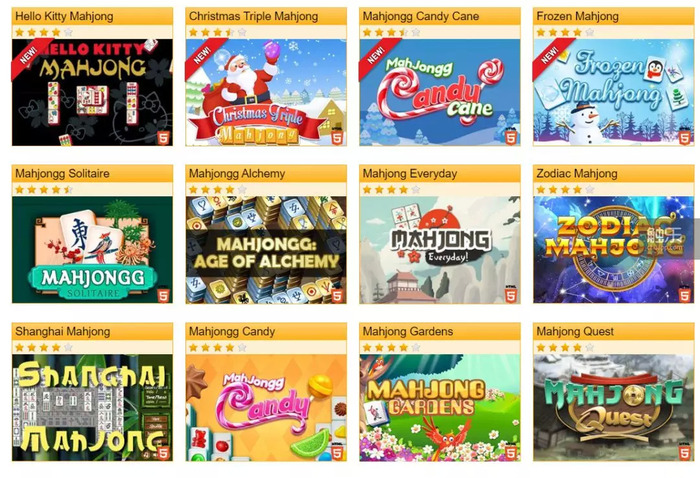Click the star rating under Zodiac Mahjong
The image size is (700, 478).
click(565, 190)
